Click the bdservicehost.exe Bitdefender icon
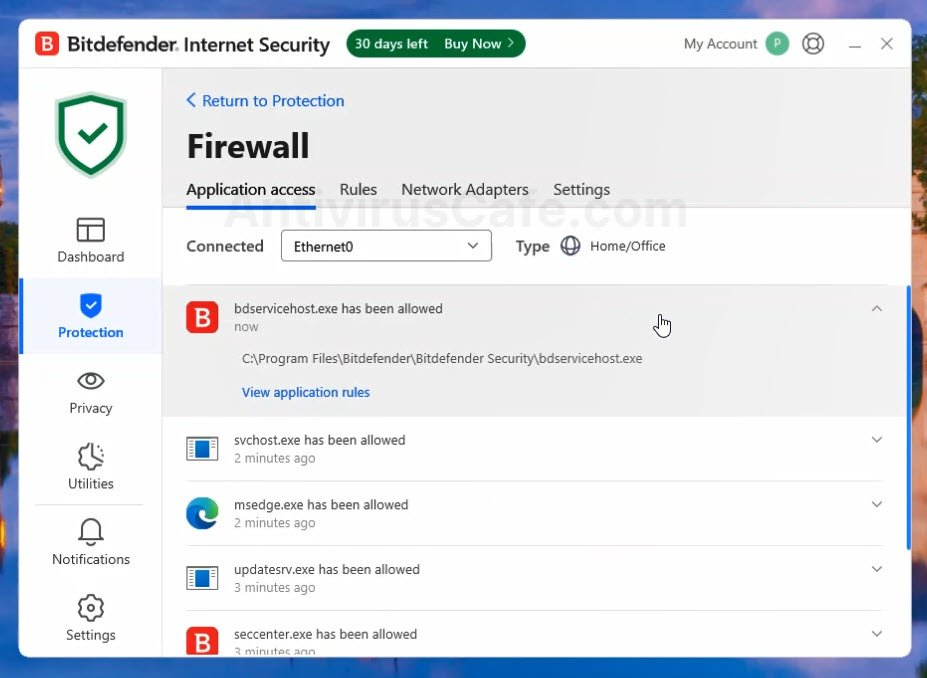 tap(202, 317)
